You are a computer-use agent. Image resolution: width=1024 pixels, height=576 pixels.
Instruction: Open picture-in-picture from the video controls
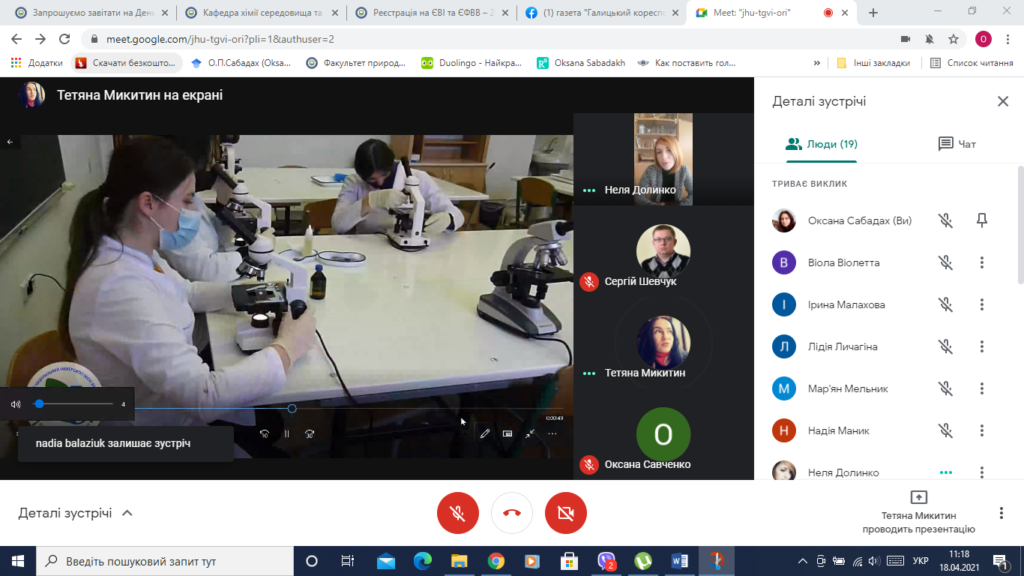coord(507,434)
